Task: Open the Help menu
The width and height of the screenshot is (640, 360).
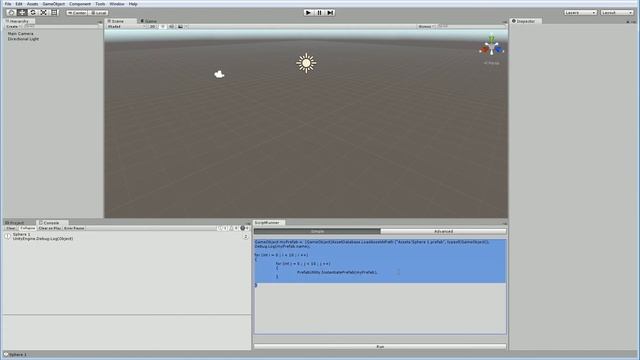Action: pos(133,4)
